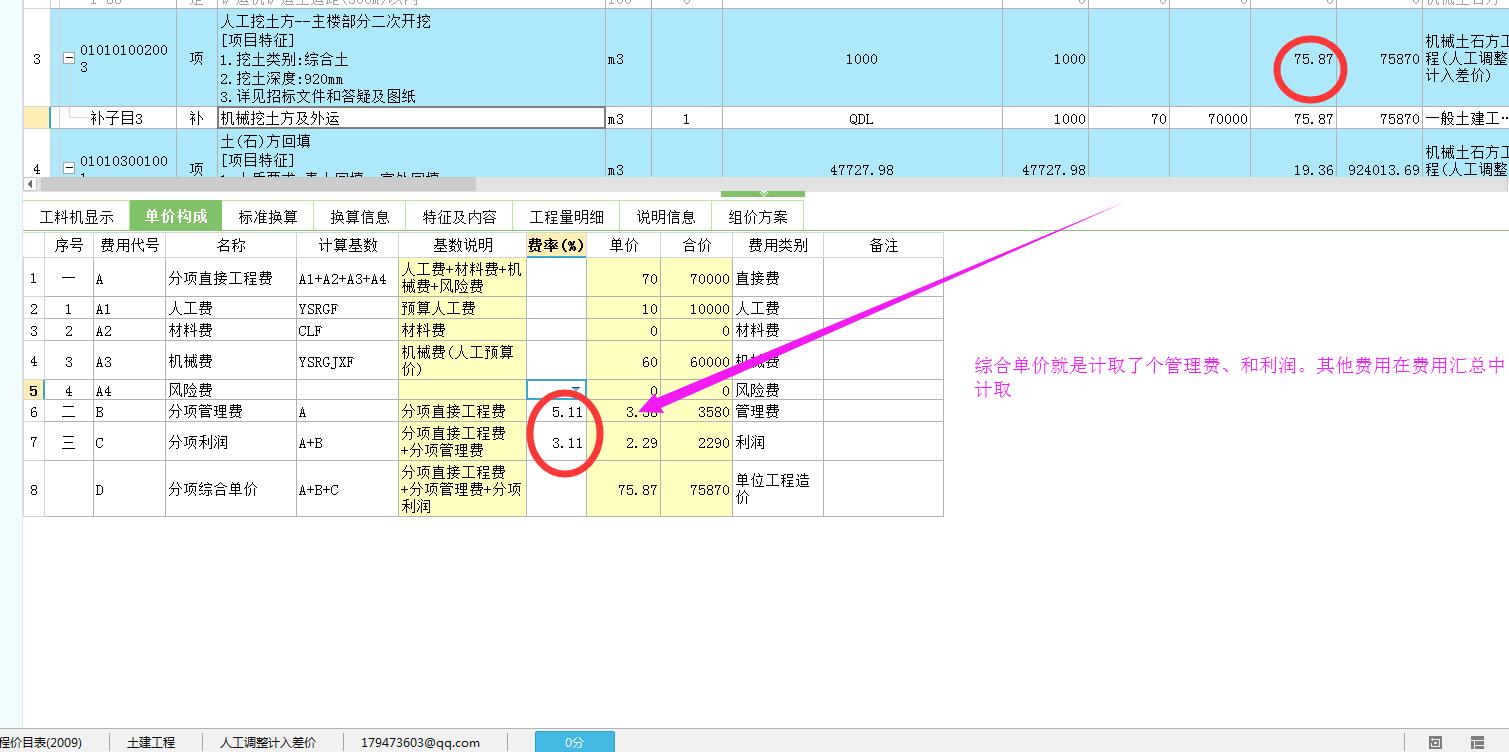
Task: Click the A1+A2+A3+A4 calculation base cell
Action: (347, 278)
